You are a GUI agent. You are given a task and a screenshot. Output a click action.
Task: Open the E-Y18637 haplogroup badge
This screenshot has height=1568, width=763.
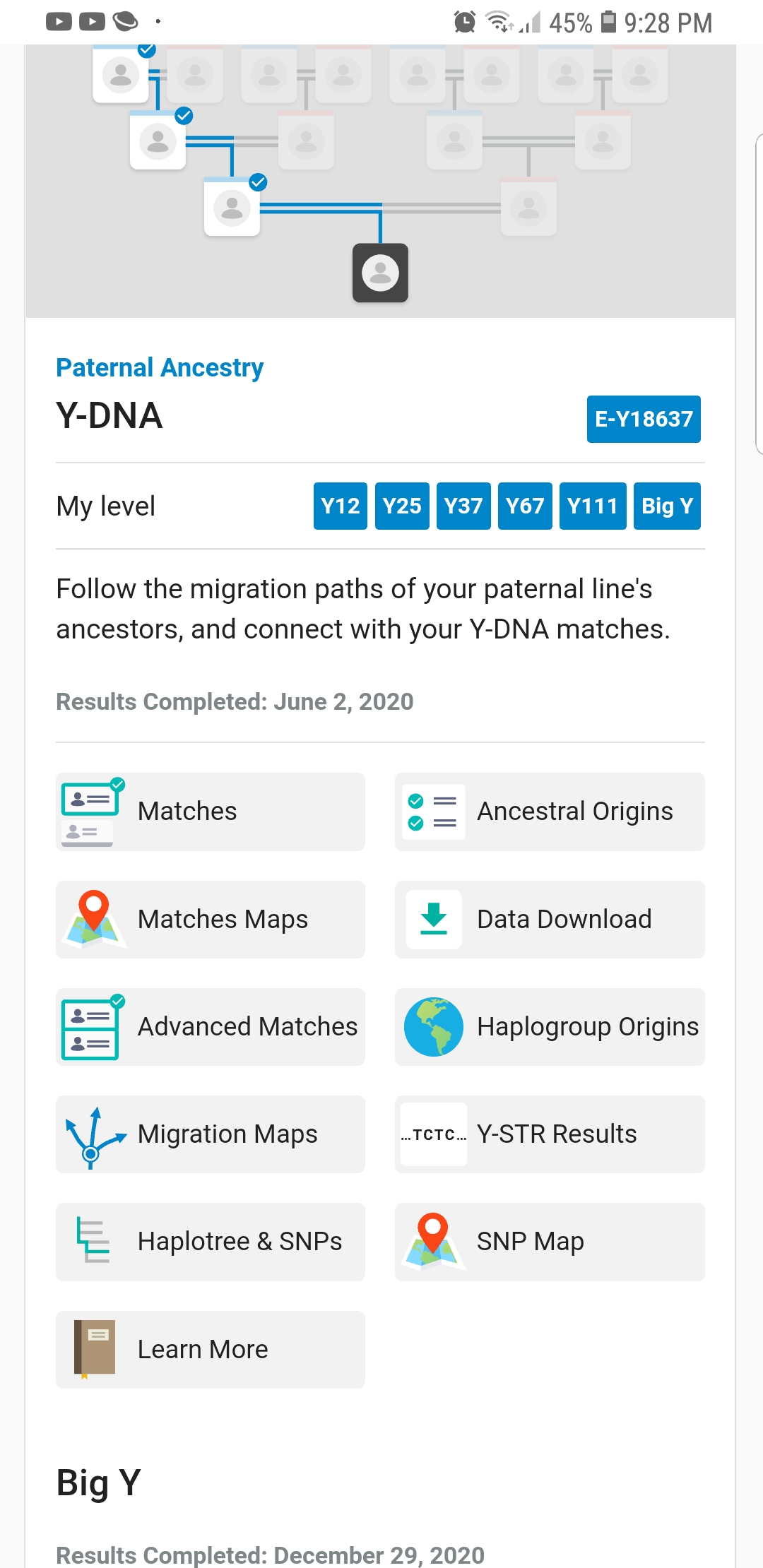(x=644, y=419)
